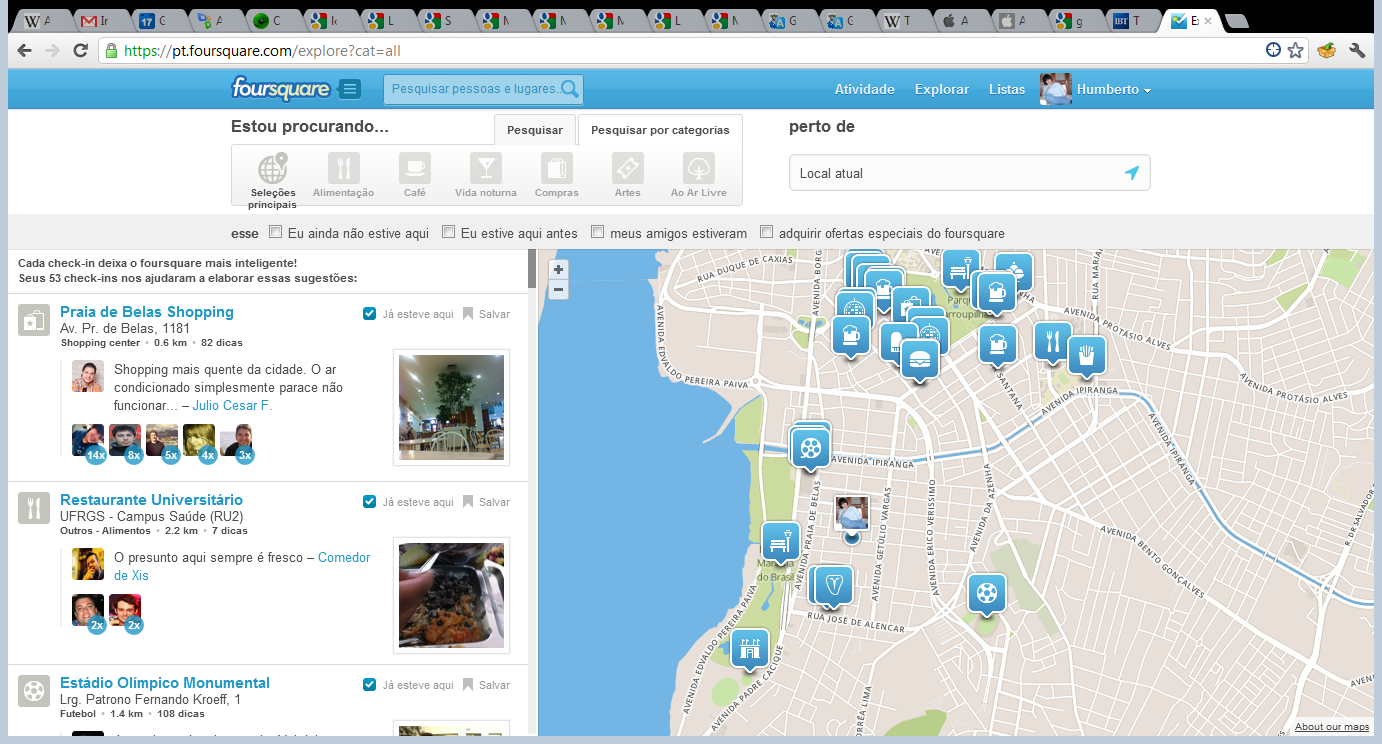Use current location arrow in perto de field
This screenshot has width=1382, height=744.
pyautogui.click(x=1131, y=173)
